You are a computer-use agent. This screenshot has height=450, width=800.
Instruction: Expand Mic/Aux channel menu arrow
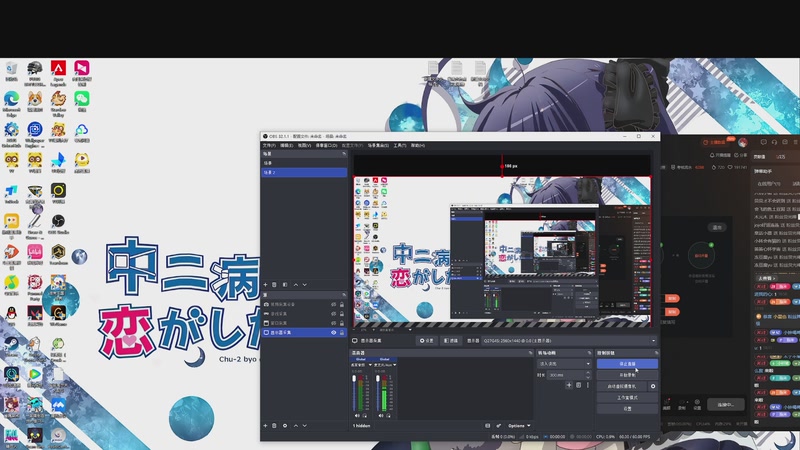pos(394,365)
